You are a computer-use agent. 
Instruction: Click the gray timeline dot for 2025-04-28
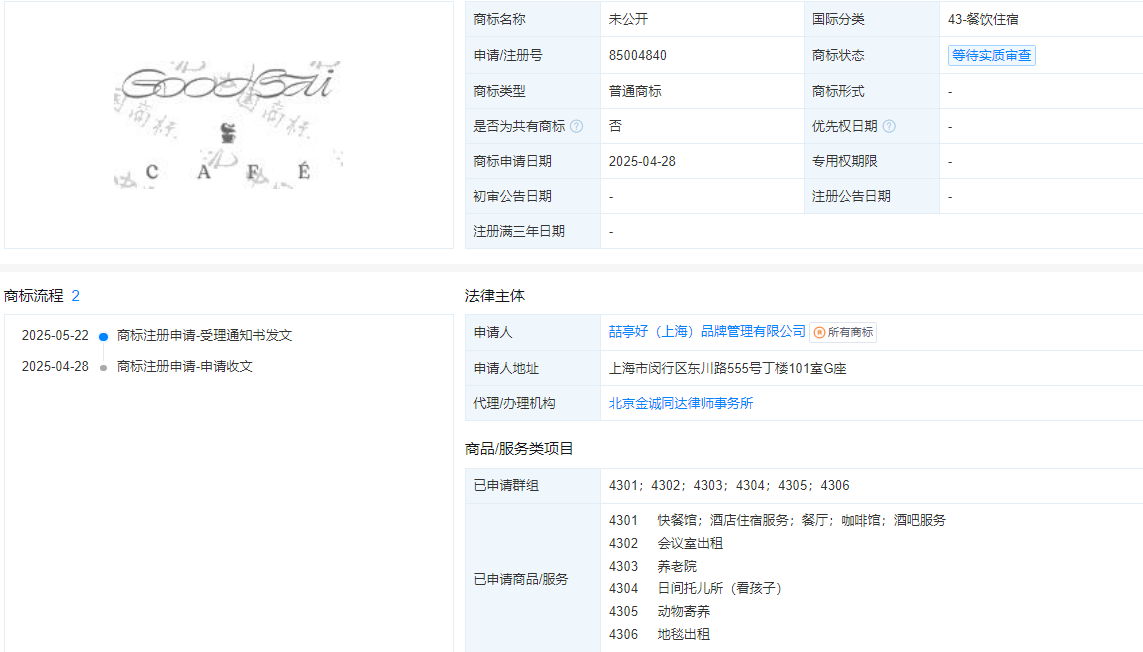(104, 368)
